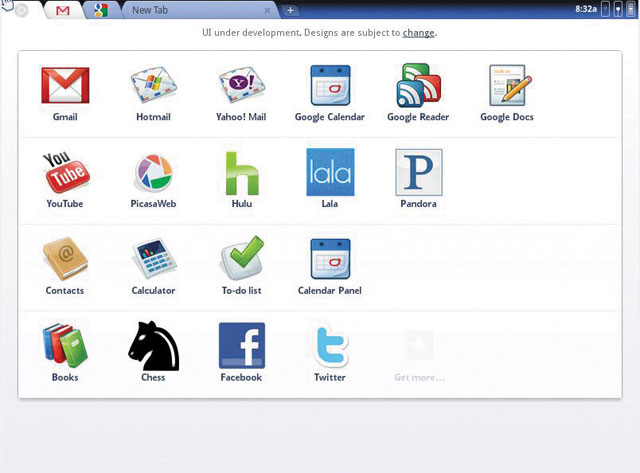Click the clock showing 8:32a
Viewport: 640px width, 473px height.
point(586,9)
